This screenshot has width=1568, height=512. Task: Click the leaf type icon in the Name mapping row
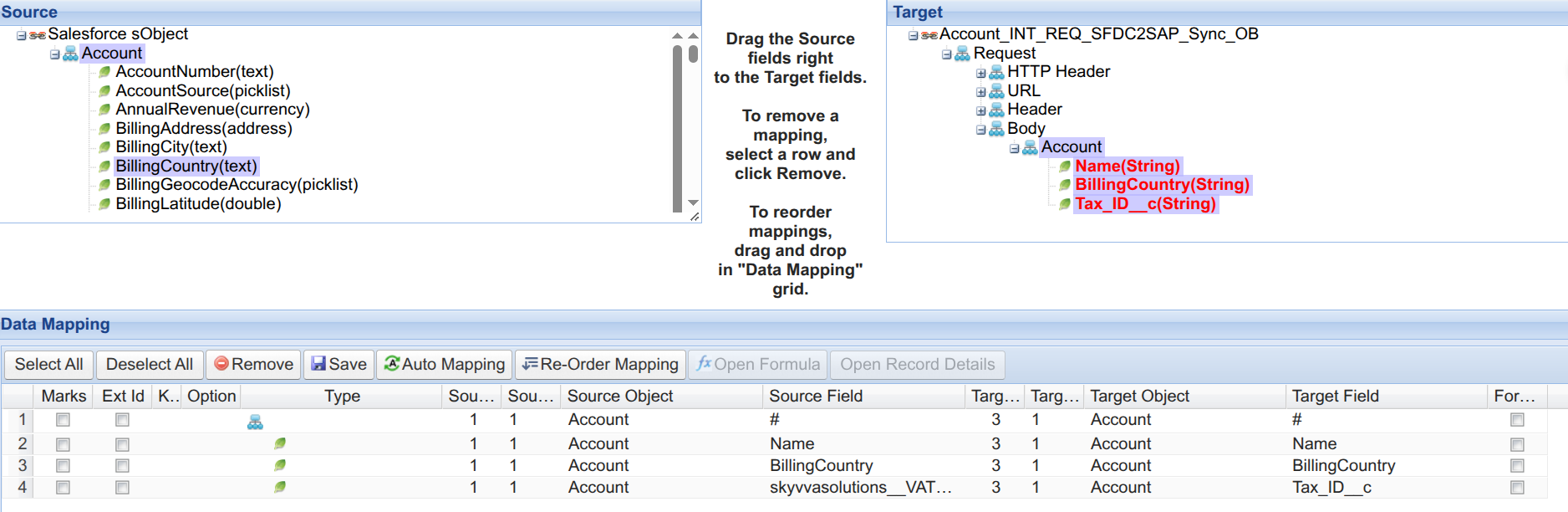[x=280, y=443]
